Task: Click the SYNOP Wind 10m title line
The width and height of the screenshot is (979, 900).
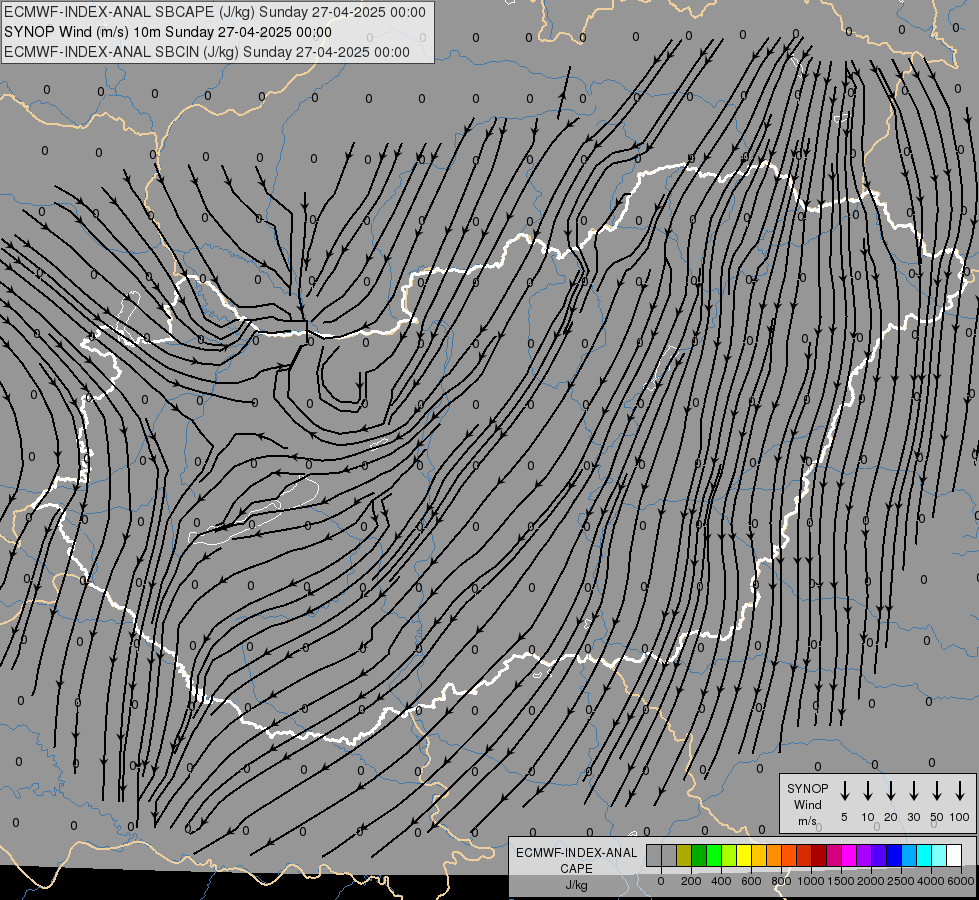Action: (168, 32)
